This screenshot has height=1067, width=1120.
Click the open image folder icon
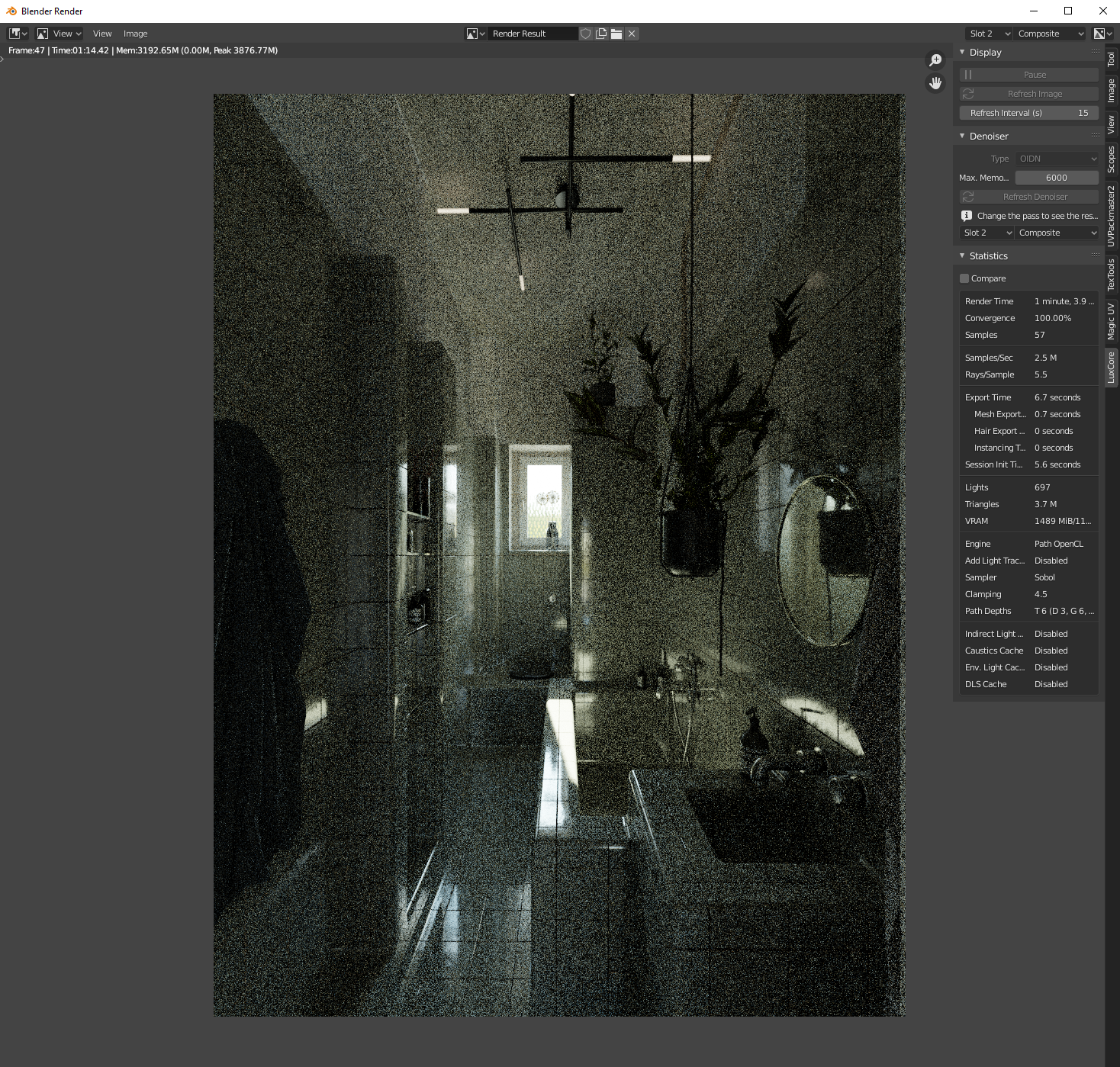tap(616, 34)
